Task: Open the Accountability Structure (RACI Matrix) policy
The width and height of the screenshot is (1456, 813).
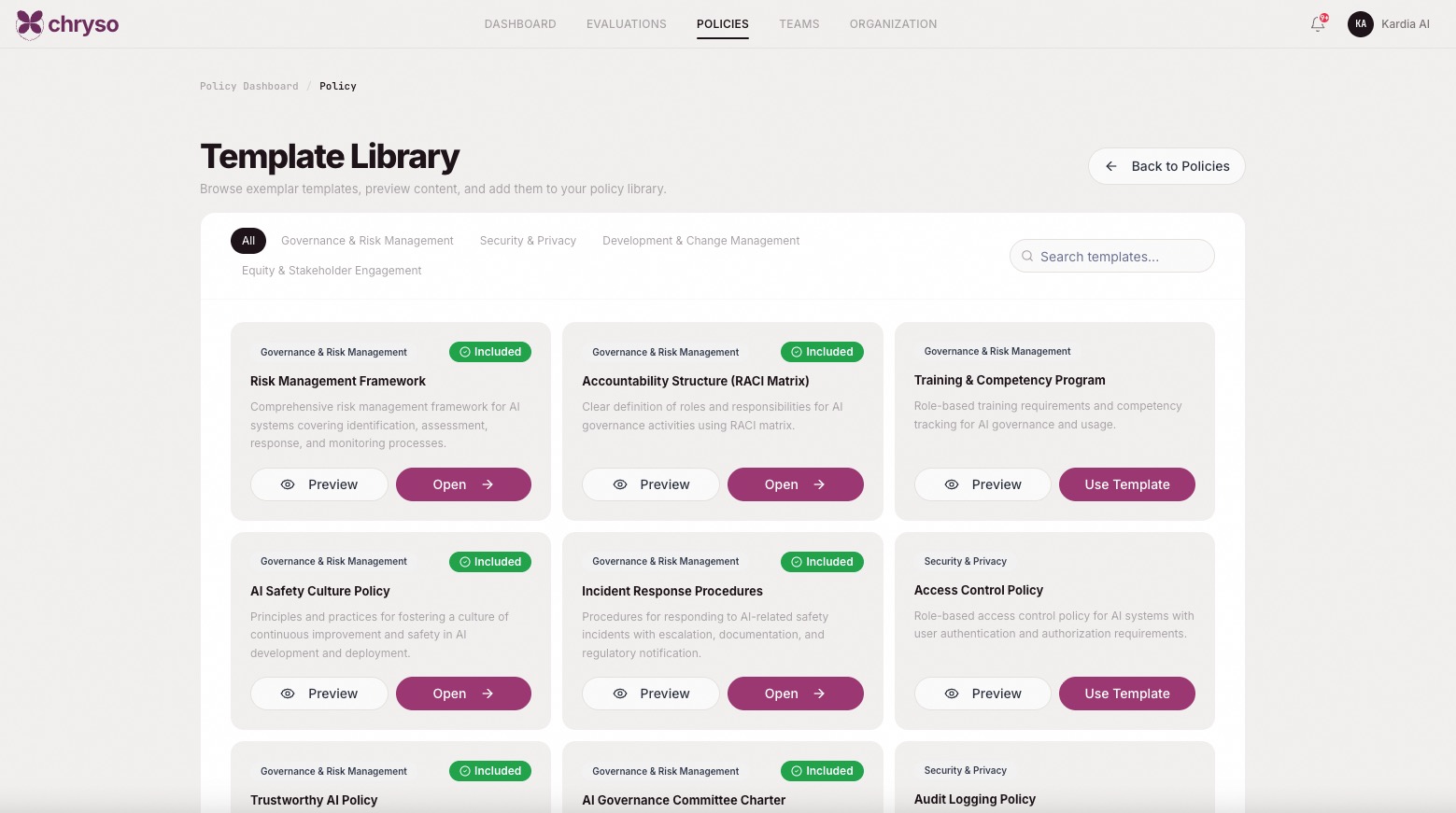Action: click(x=795, y=484)
